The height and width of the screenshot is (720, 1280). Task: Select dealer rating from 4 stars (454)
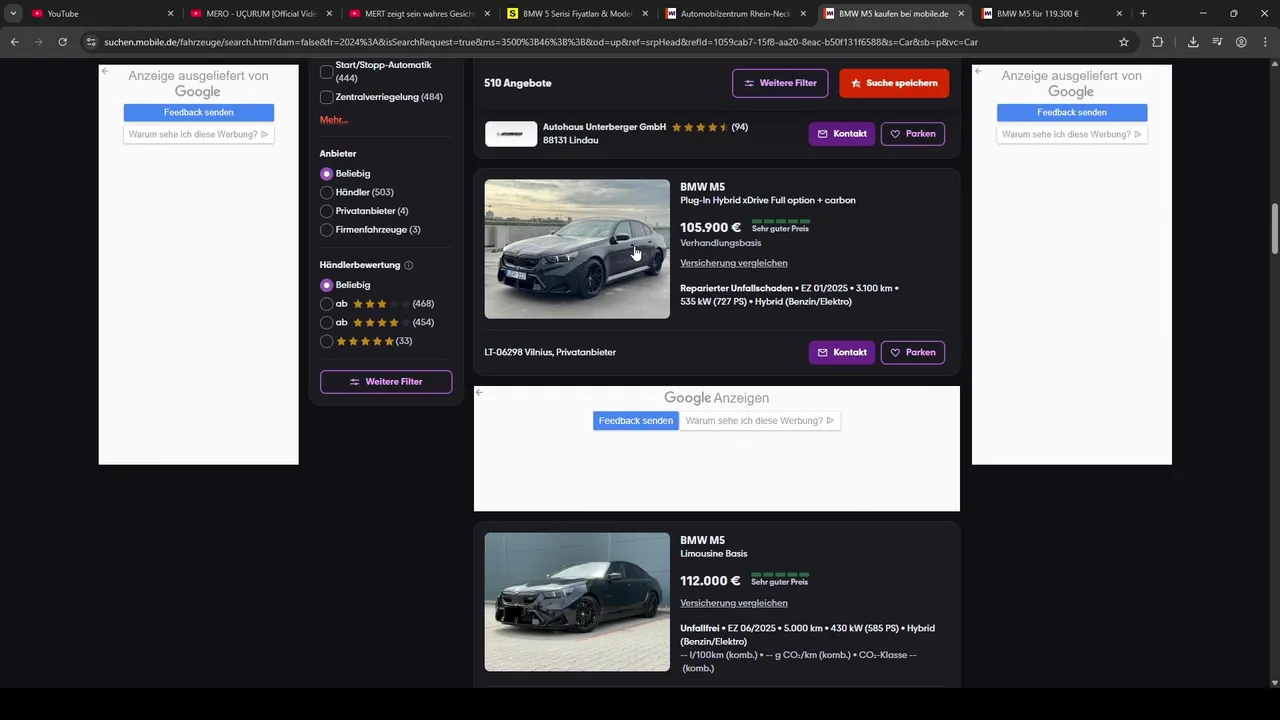(x=326, y=323)
